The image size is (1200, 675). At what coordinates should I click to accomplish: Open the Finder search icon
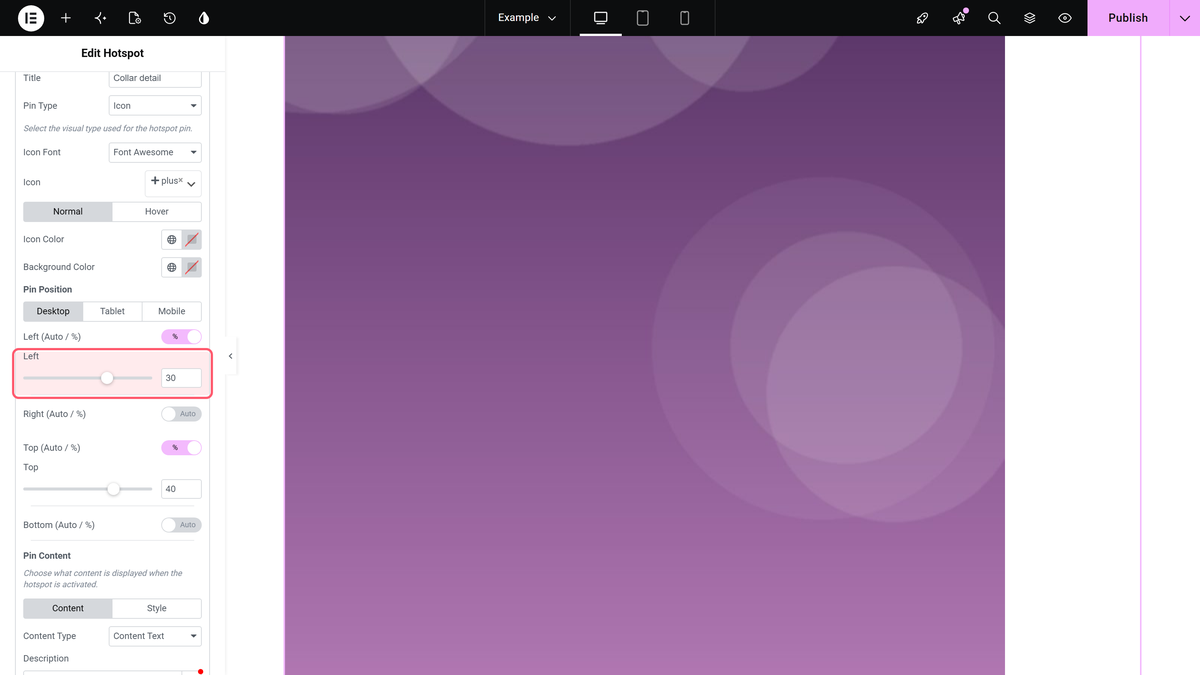(x=994, y=18)
